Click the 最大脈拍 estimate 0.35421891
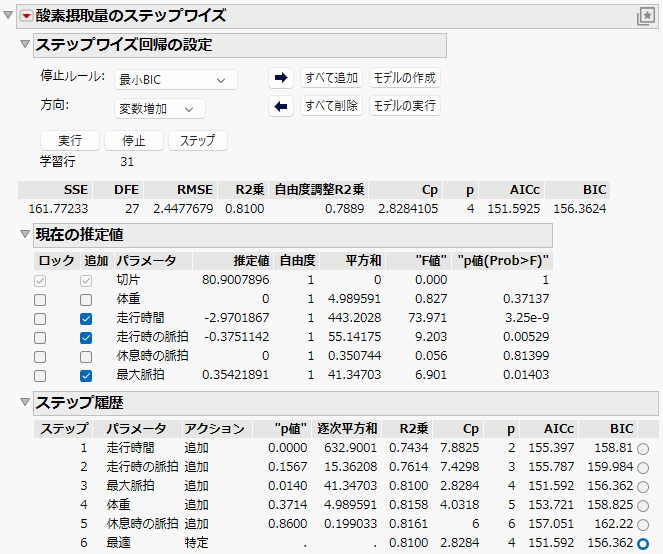 point(236,375)
